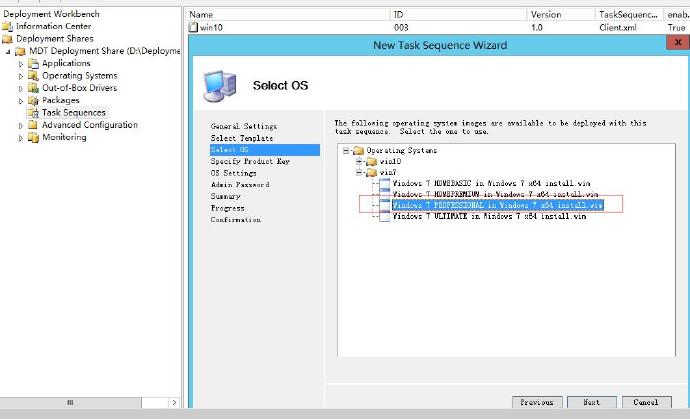Collapse the MDT Deployment Share node
Image resolution: width=690 pixels, height=419 pixels.
tap(8, 51)
